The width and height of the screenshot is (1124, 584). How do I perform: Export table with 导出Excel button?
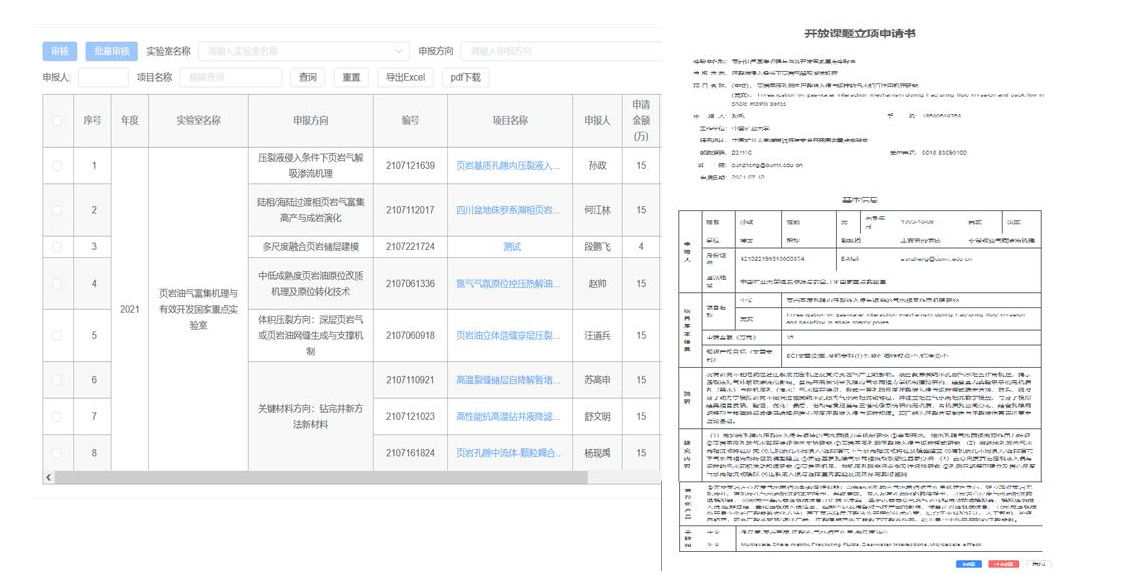399,77
